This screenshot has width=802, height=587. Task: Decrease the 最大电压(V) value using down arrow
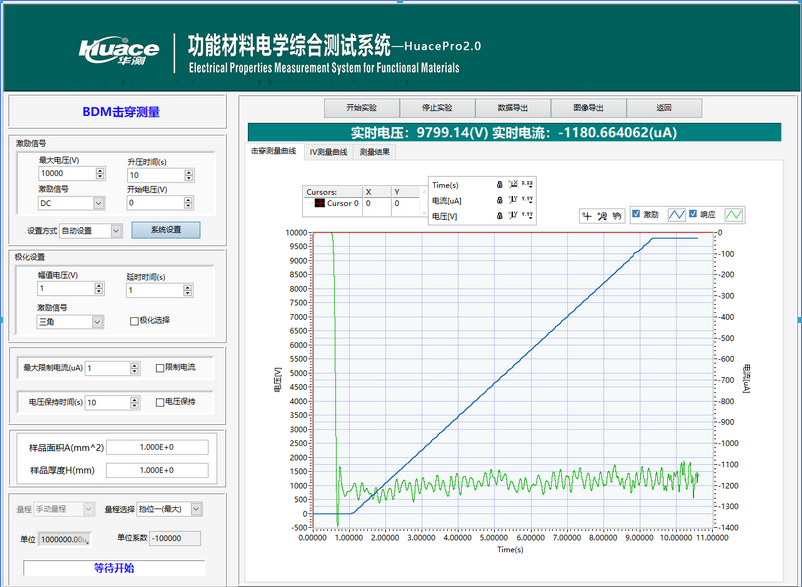100,176
